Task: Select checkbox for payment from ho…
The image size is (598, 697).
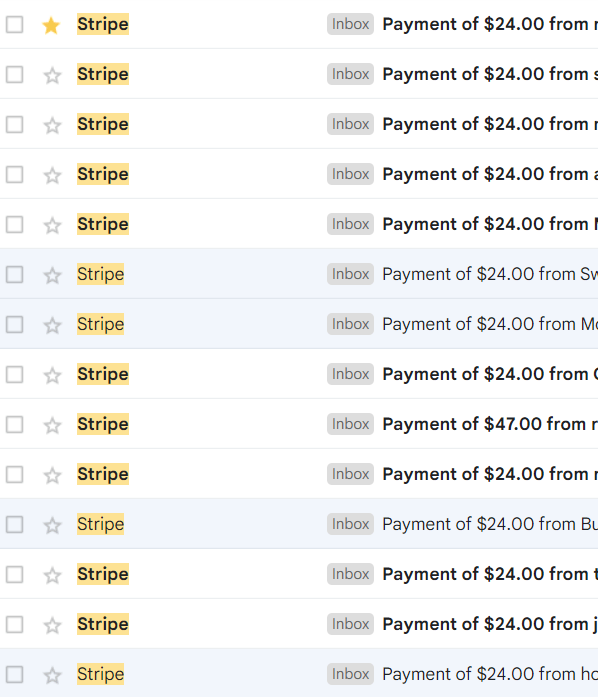Action: point(15,674)
